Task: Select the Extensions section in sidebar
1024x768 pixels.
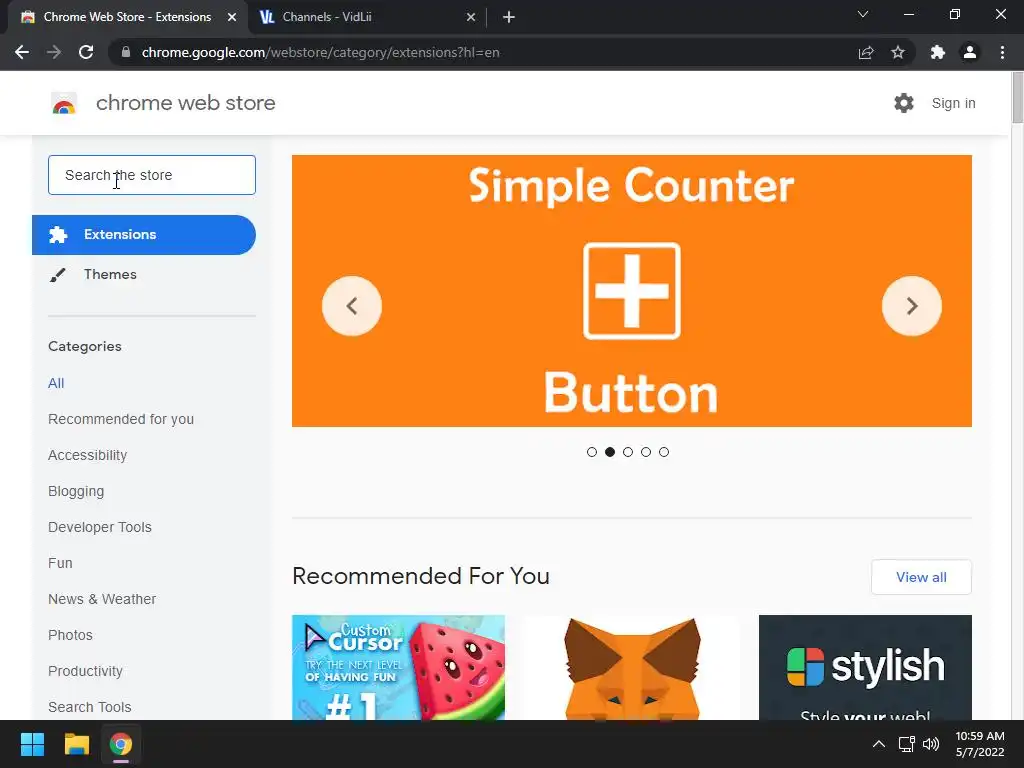Action: pyautogui.click(x=144, y=234)
